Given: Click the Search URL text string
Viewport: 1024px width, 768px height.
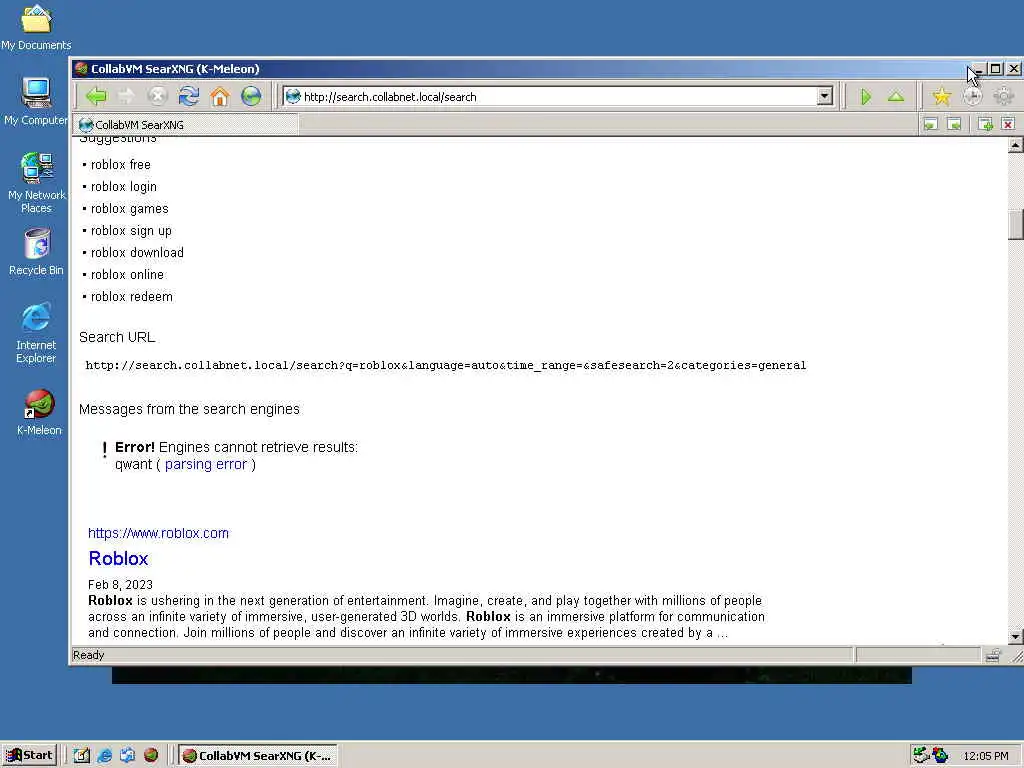Looking at the screenshot, I should [x=446, y=365].
